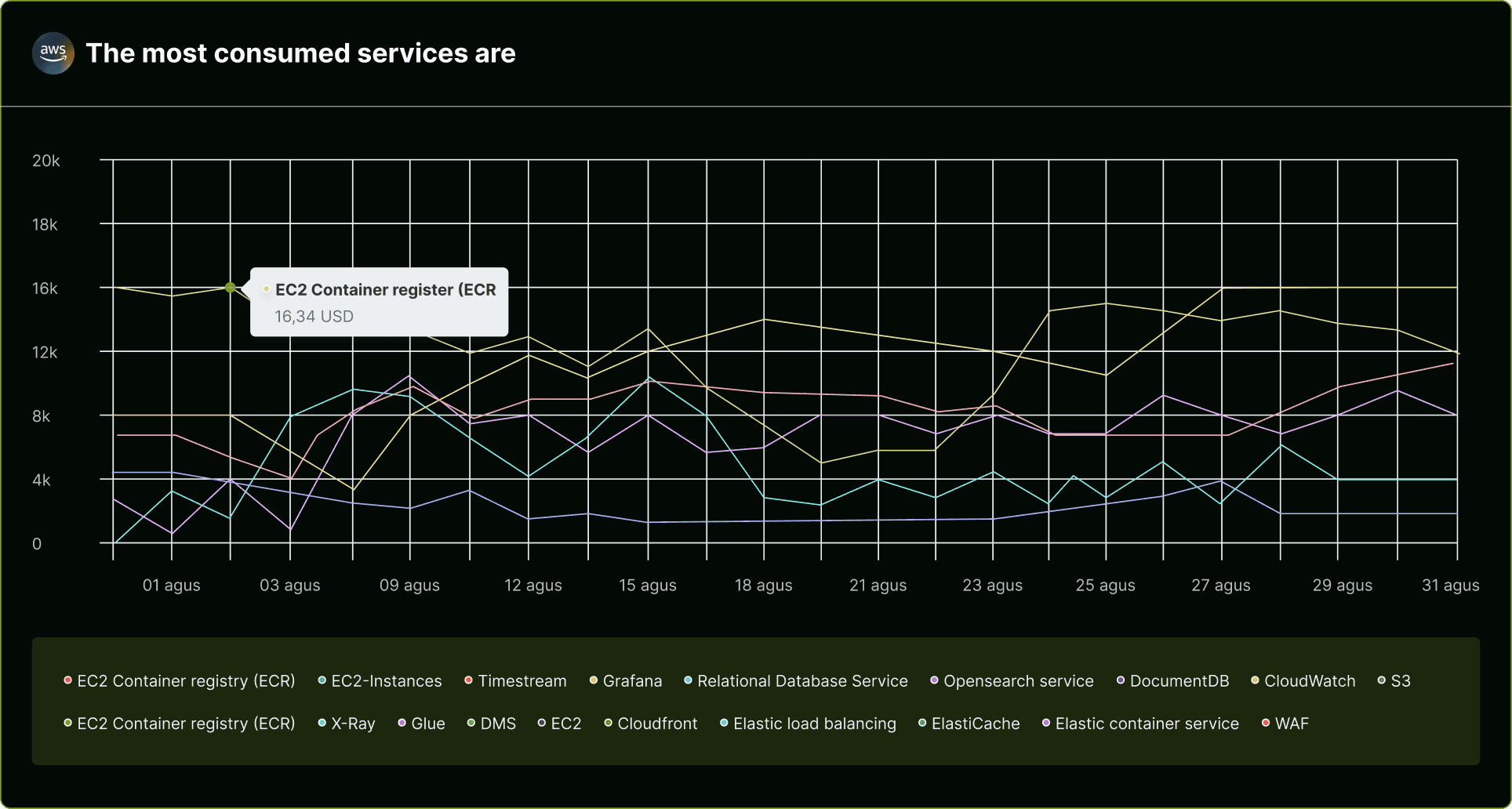Click the Timestream legend color dot

click(467, 680)
